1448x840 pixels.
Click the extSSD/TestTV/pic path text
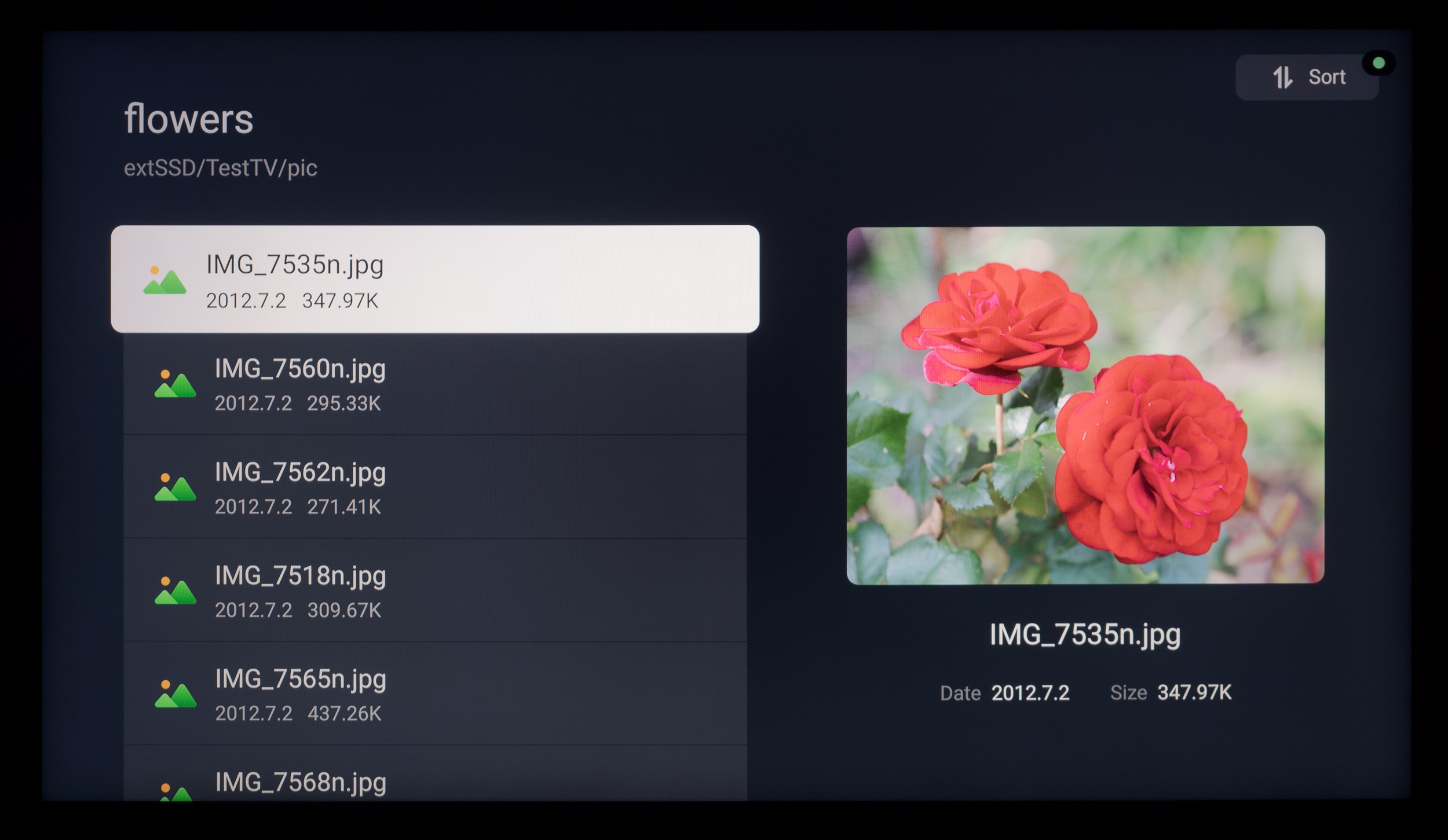220,168
